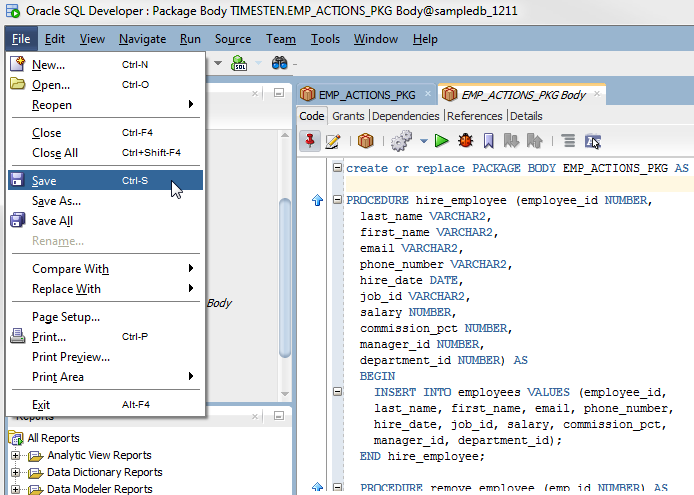Screen dimensions: 694x495
Task: Click the New file icon in File menu
Action: [18, 64]
